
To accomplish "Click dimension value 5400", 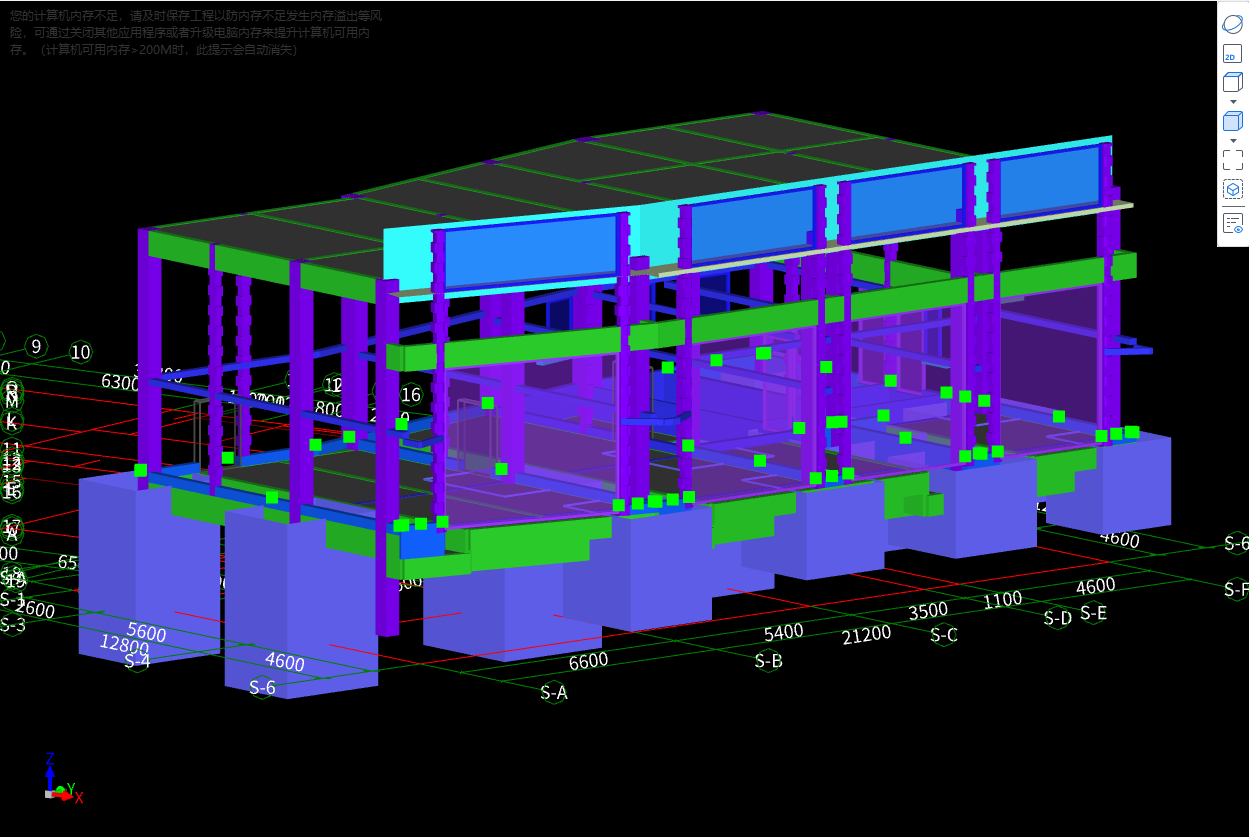I will 783,632.
